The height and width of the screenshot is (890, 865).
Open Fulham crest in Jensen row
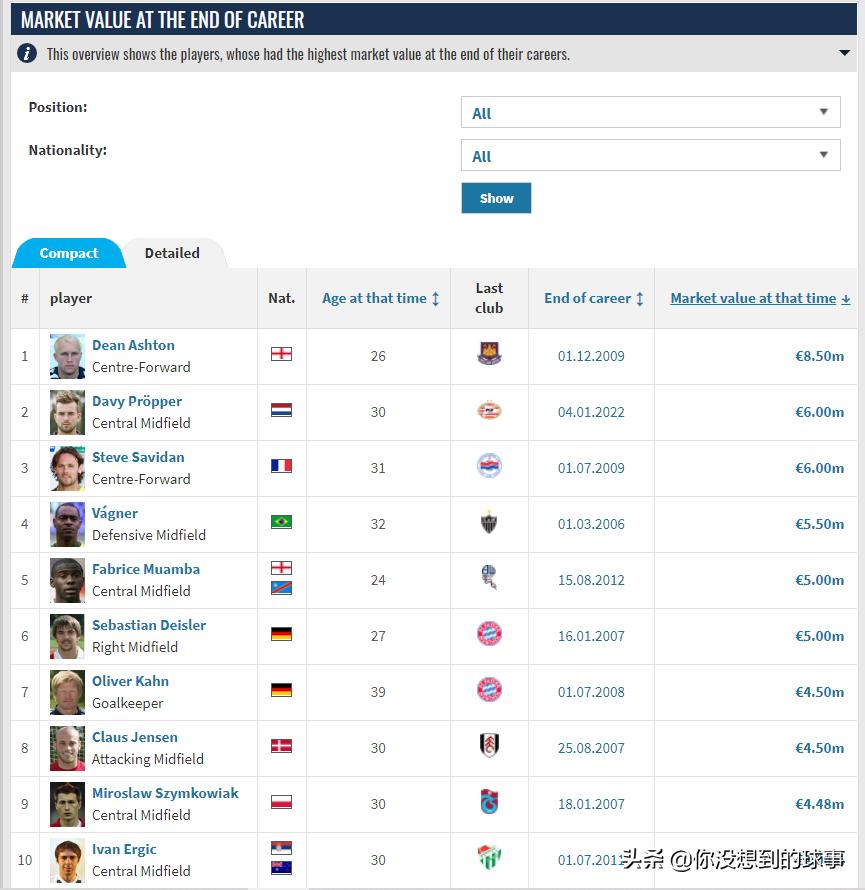coord(489,746)
